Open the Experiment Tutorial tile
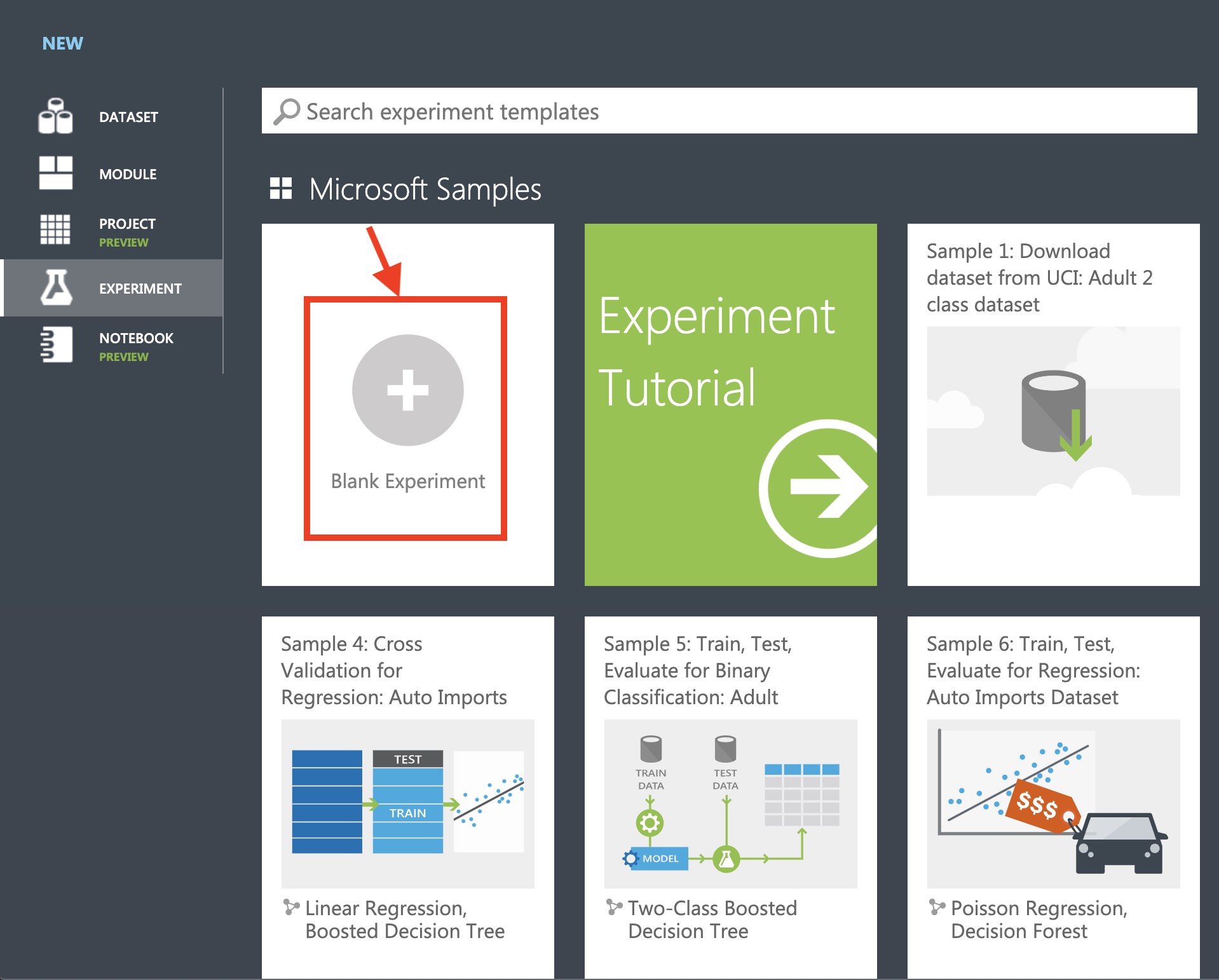The height and width of the screenshot is (980, 1219). point(731,405)
